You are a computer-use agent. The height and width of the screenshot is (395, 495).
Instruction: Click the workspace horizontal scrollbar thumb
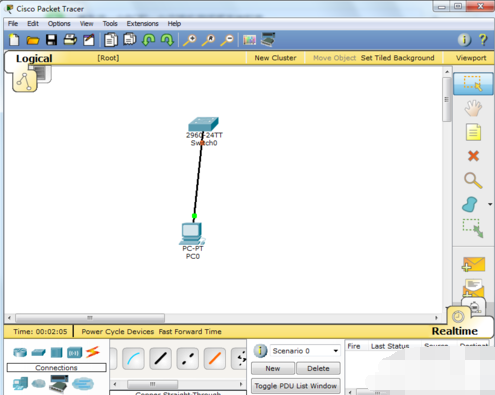(90, 318)
